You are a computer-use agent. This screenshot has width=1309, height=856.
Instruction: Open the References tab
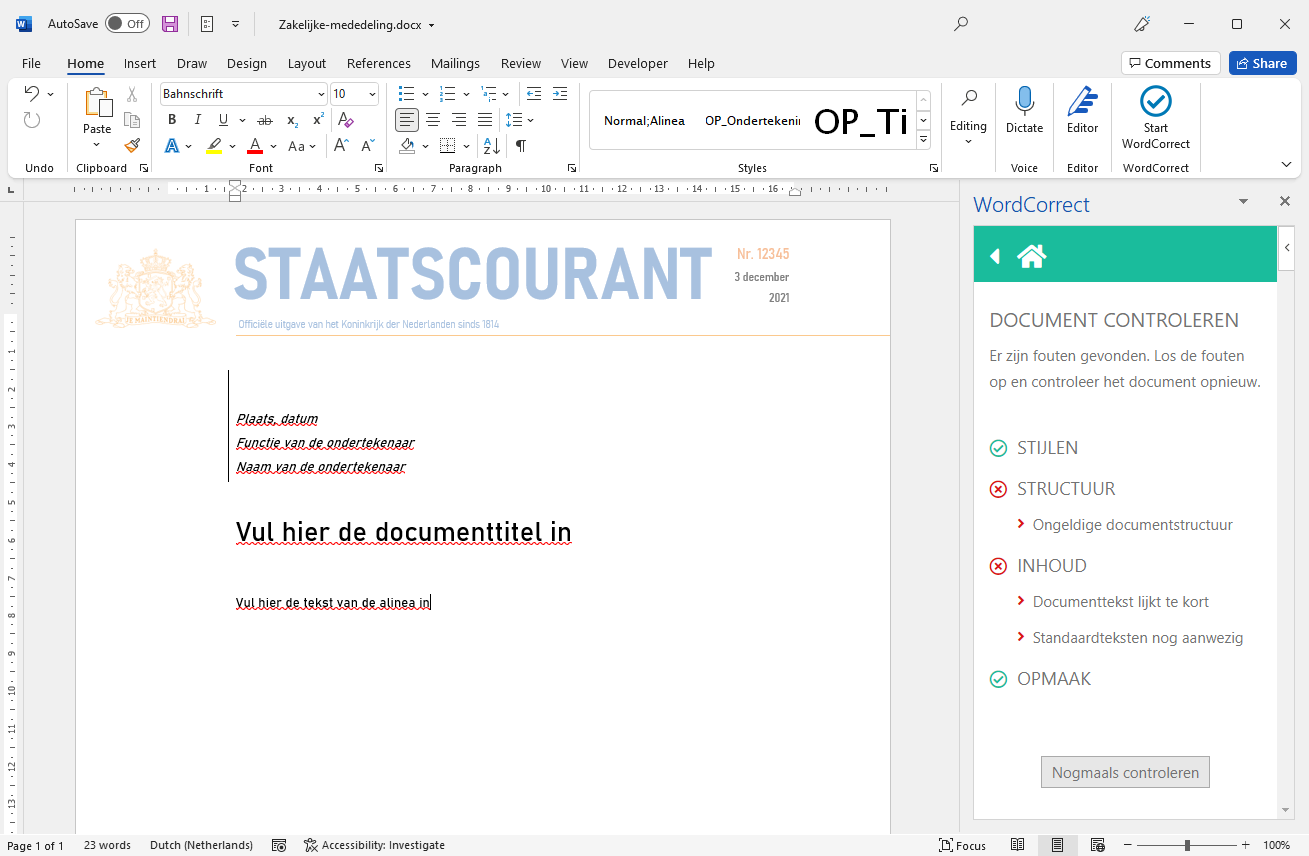(x=379, y=63)
